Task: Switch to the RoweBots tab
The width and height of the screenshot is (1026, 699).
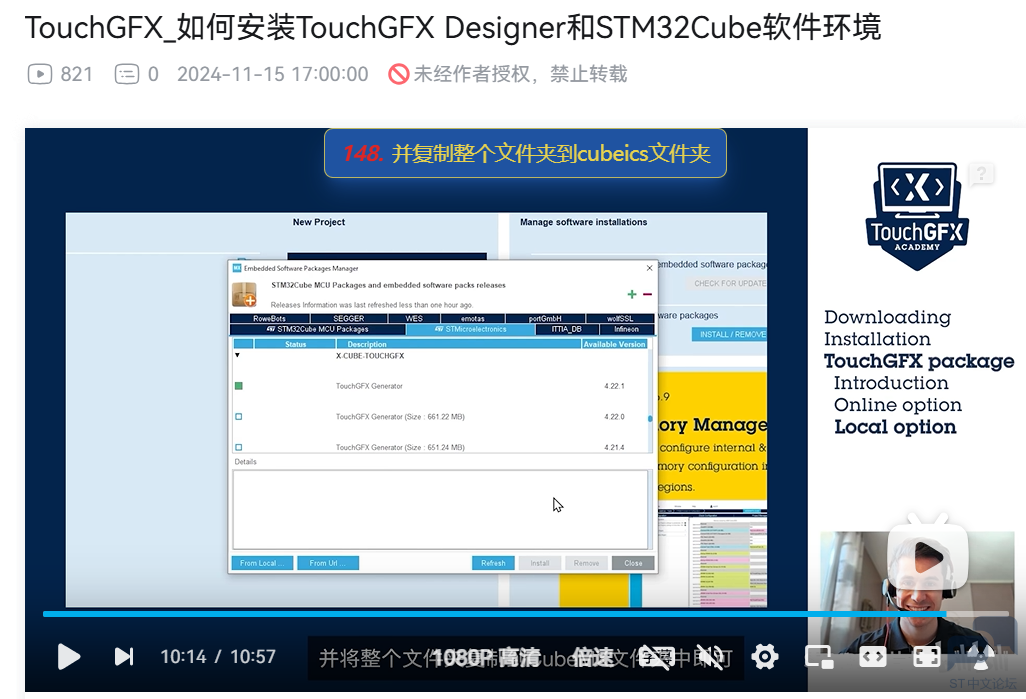Action: (269, 319)
